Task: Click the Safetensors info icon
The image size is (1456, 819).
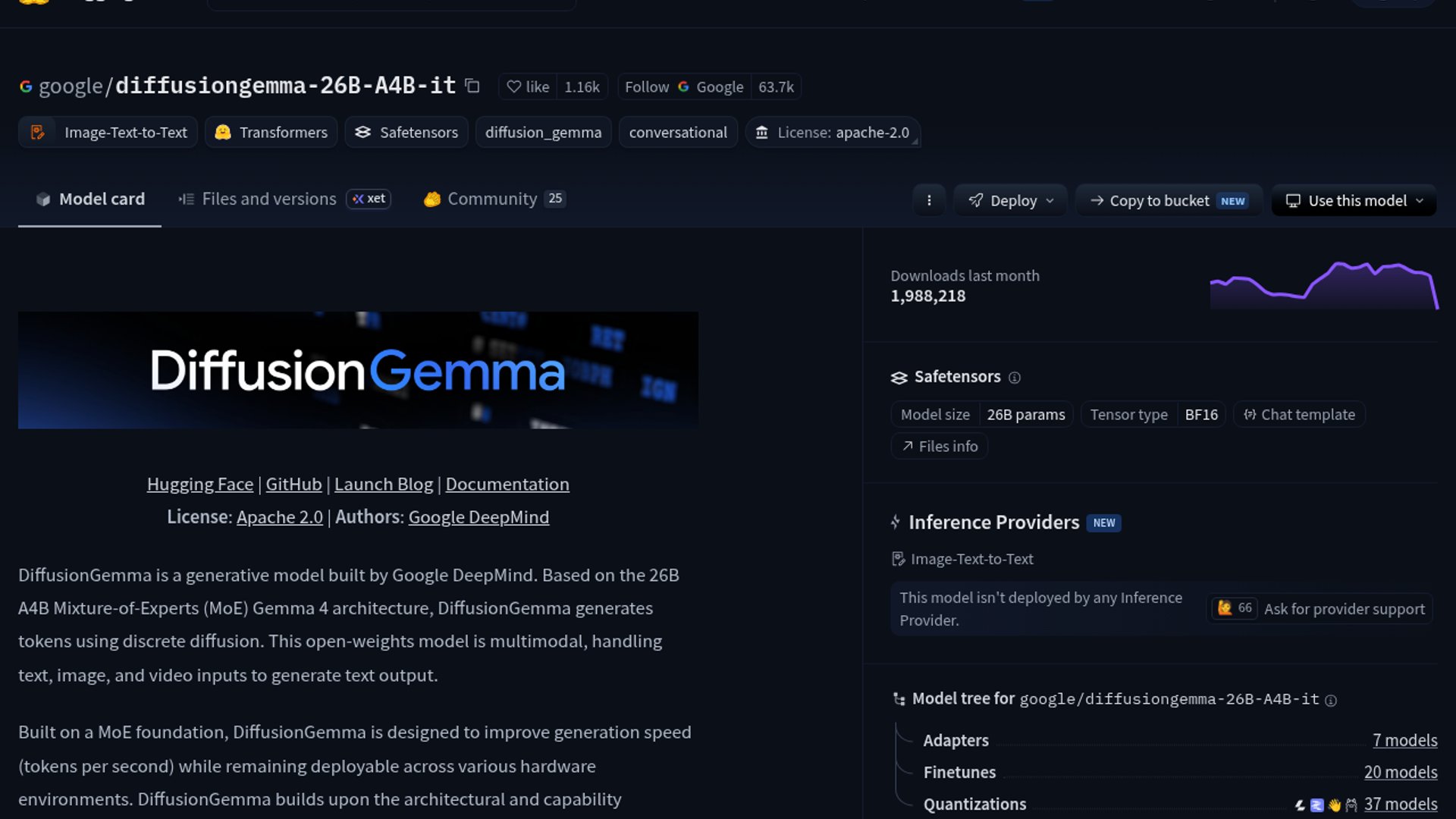Action: [x=1014, y=377]
